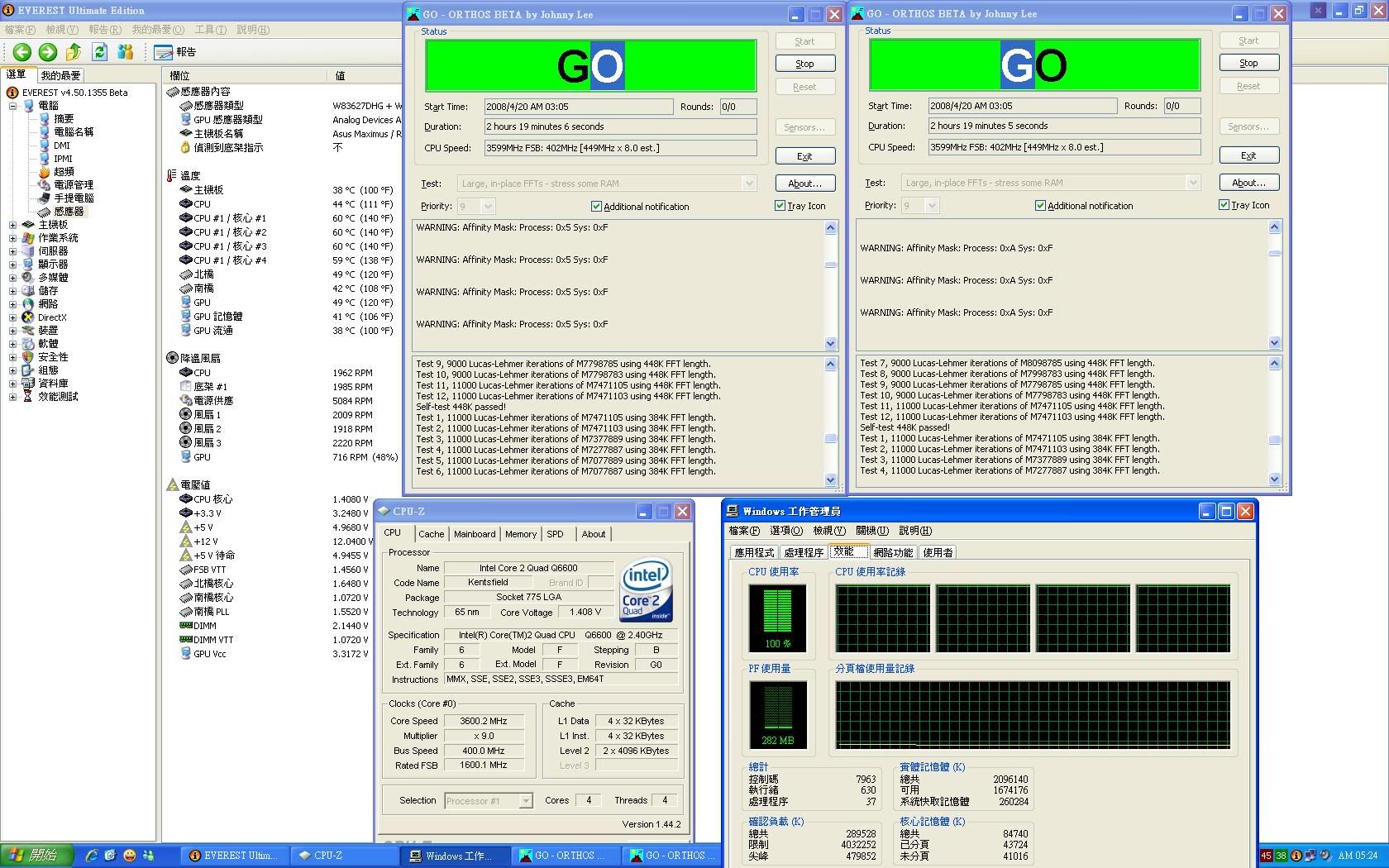Click Exit in the left ORTHOS window
Viewport: 1389px width, 868px height.
(x=804, y=156)
